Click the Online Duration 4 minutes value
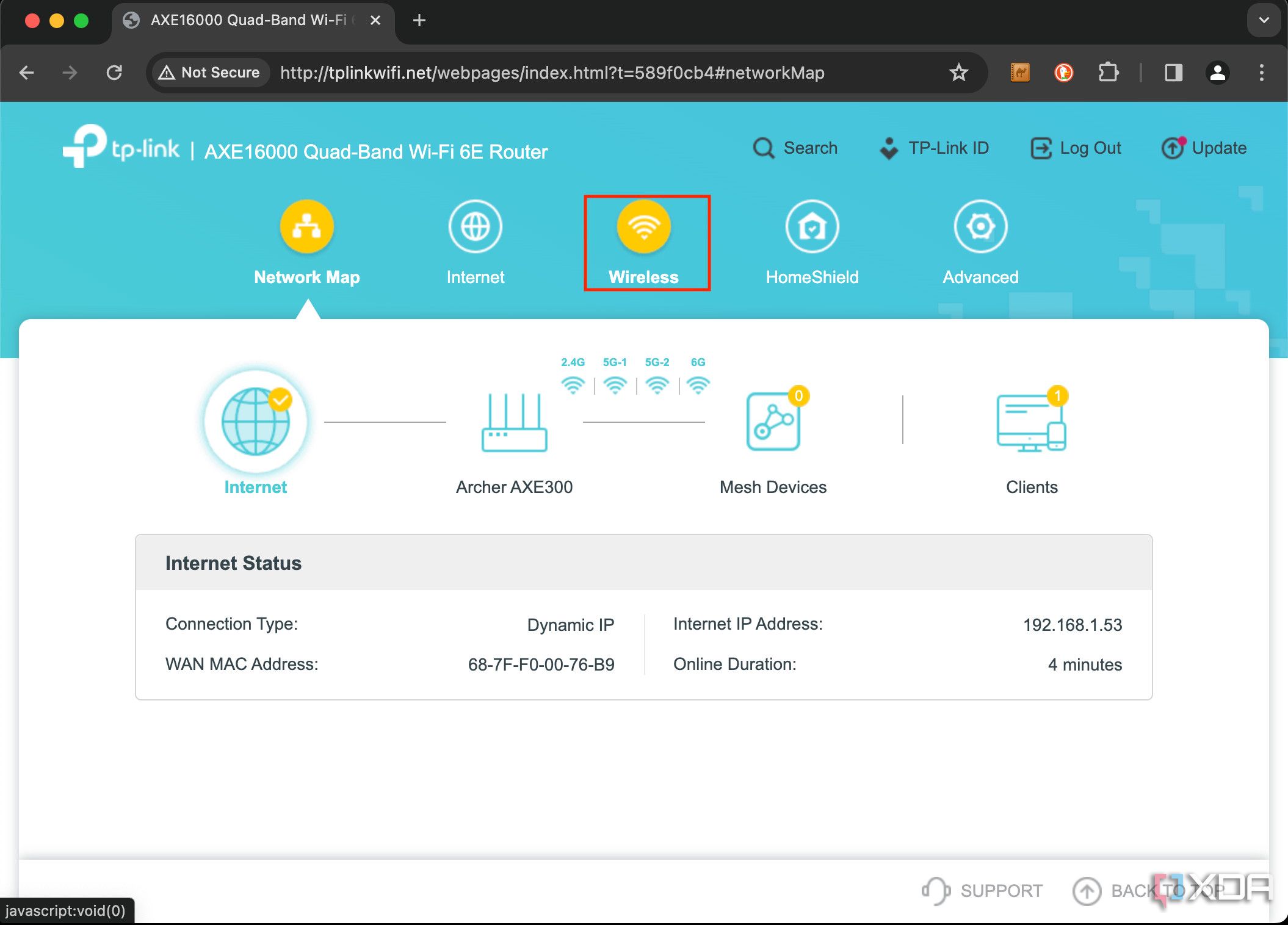The width and height of the screenshot is (1288, 925). [1085, 664]
